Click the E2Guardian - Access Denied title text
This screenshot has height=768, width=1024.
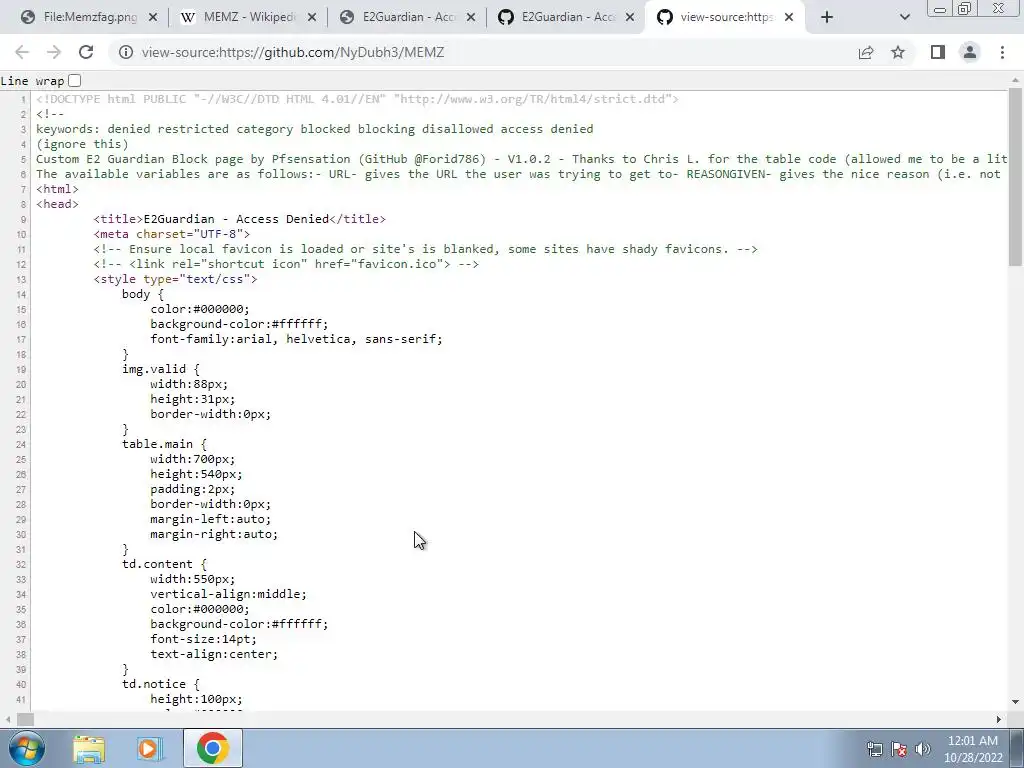coord(236,219)
